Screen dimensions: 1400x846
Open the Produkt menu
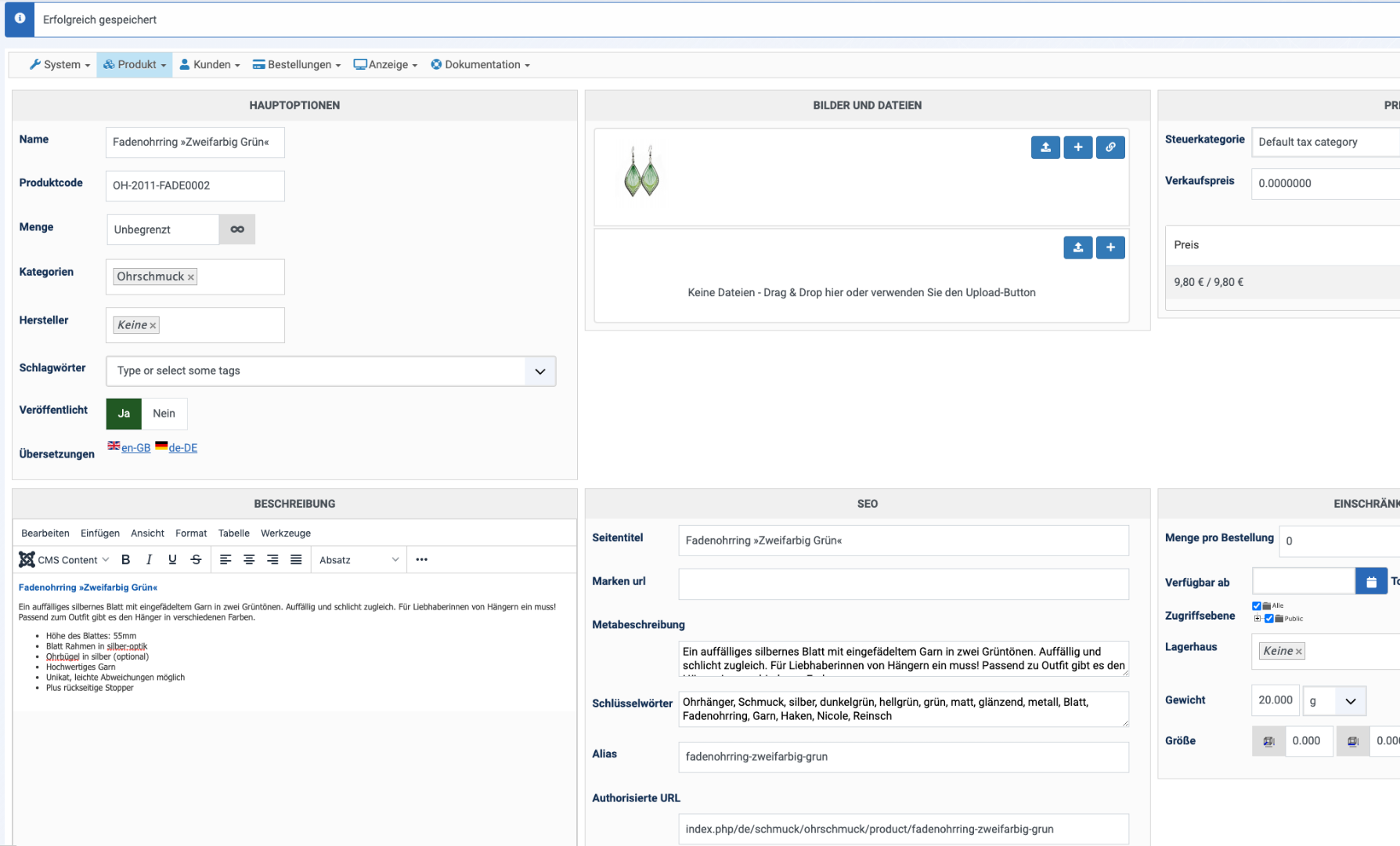(135, 64)
